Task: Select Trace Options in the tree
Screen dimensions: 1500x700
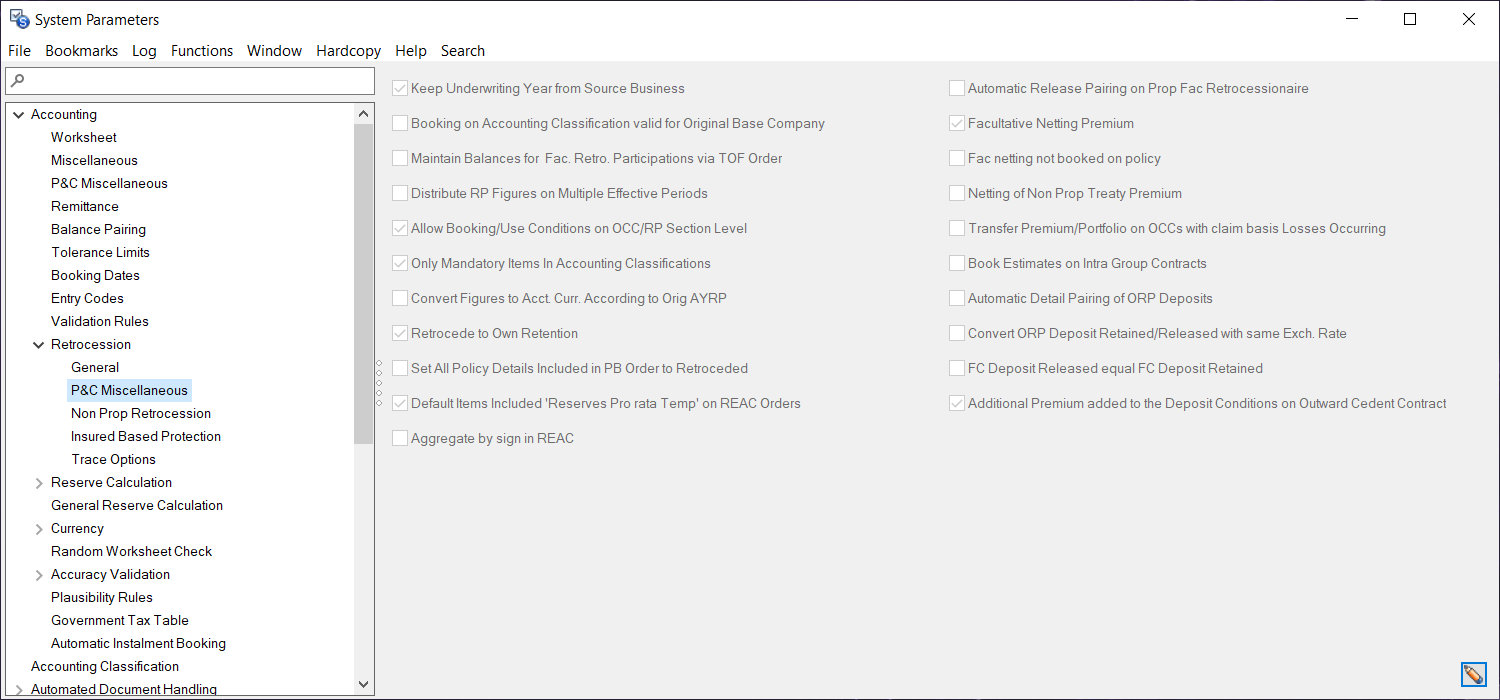Action: click(x=113, y=459)
